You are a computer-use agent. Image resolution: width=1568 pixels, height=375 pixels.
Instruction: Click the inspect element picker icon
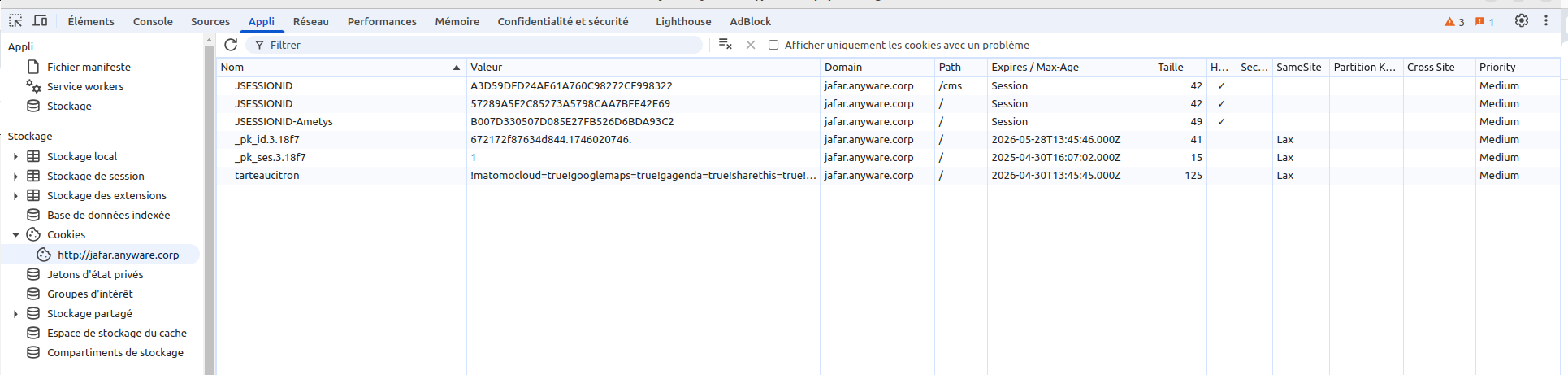15,21
